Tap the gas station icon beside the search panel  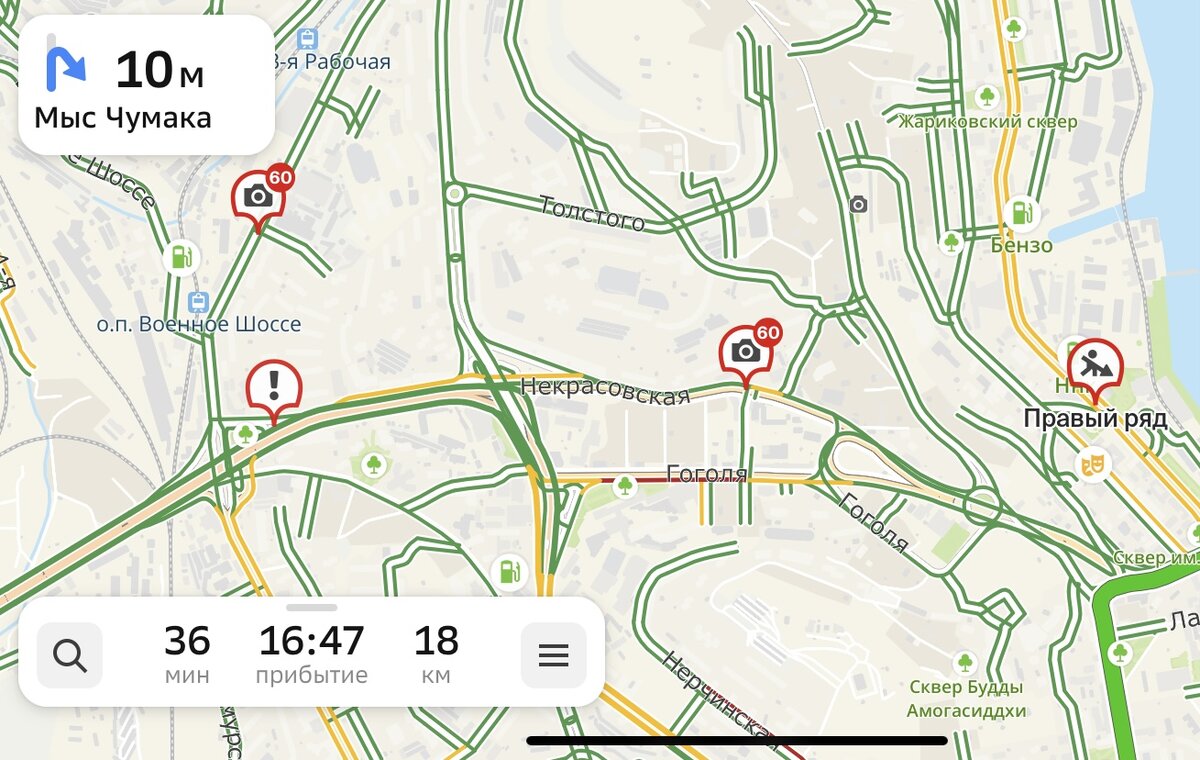coord(510,573)
